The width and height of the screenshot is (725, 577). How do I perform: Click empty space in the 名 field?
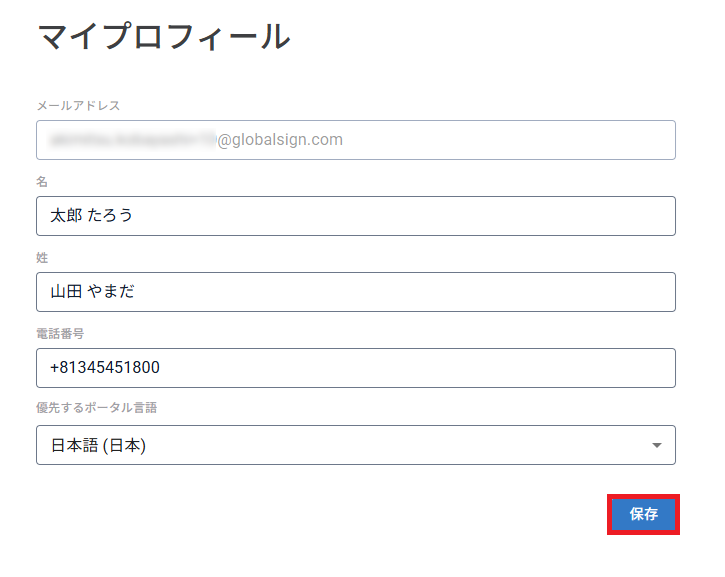(400, 216)
